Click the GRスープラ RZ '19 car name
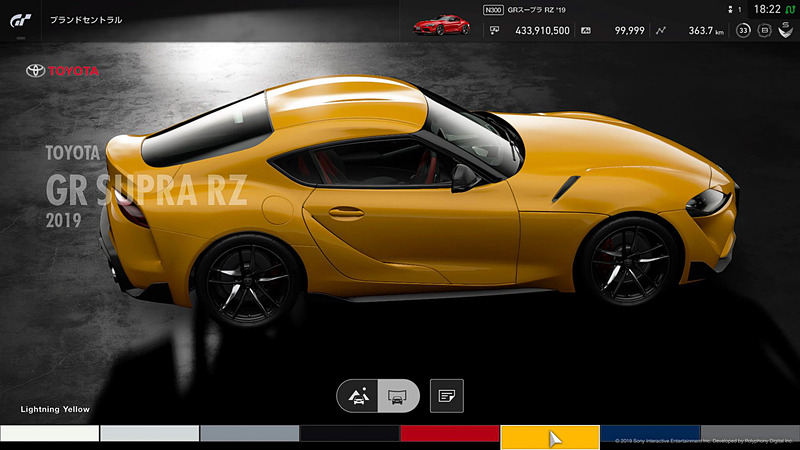Viewport: 800px width, 450px height. (536, 10)
